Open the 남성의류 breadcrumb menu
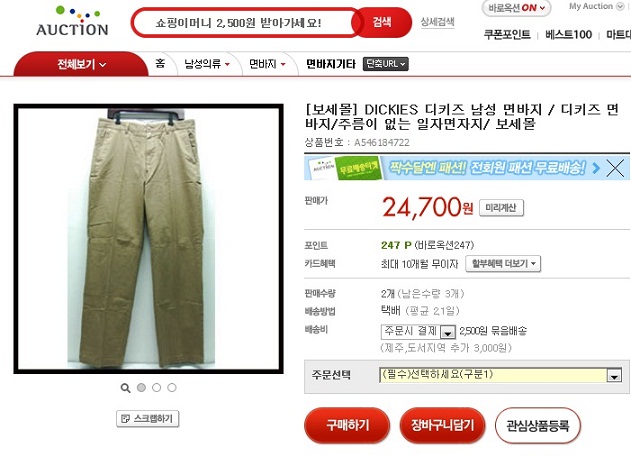 [207, 64]
